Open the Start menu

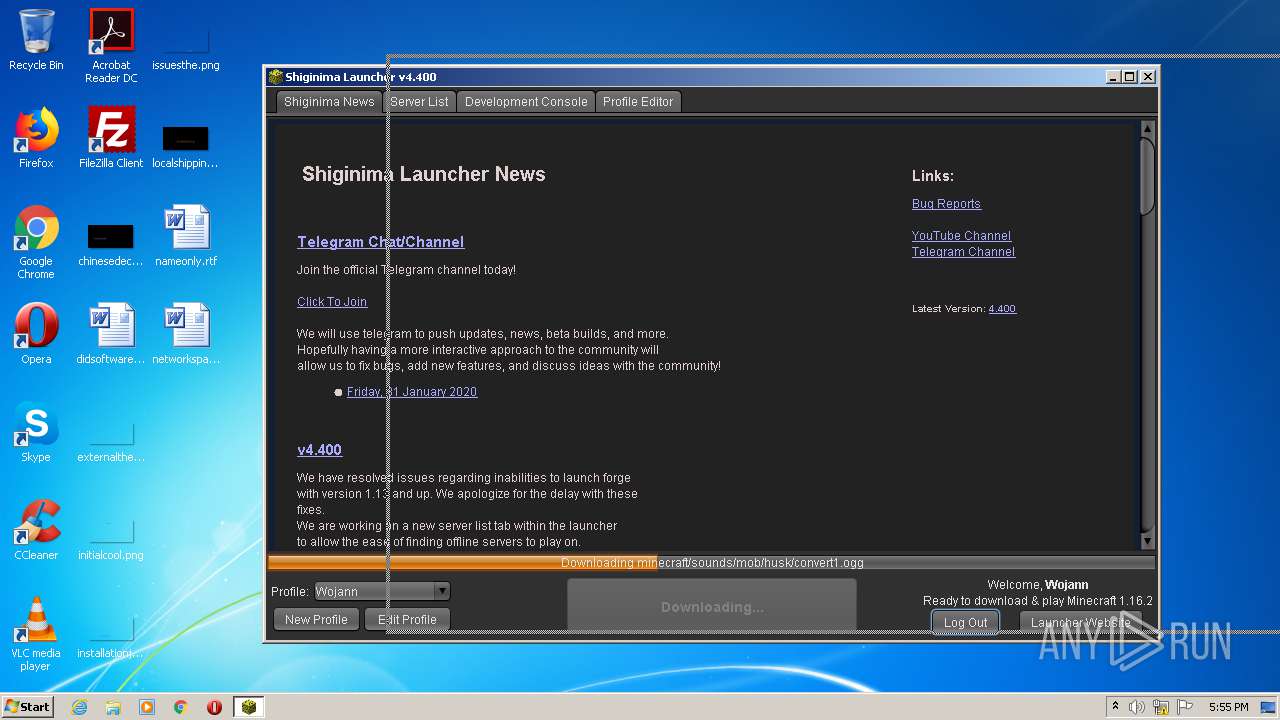pos(27,707)
